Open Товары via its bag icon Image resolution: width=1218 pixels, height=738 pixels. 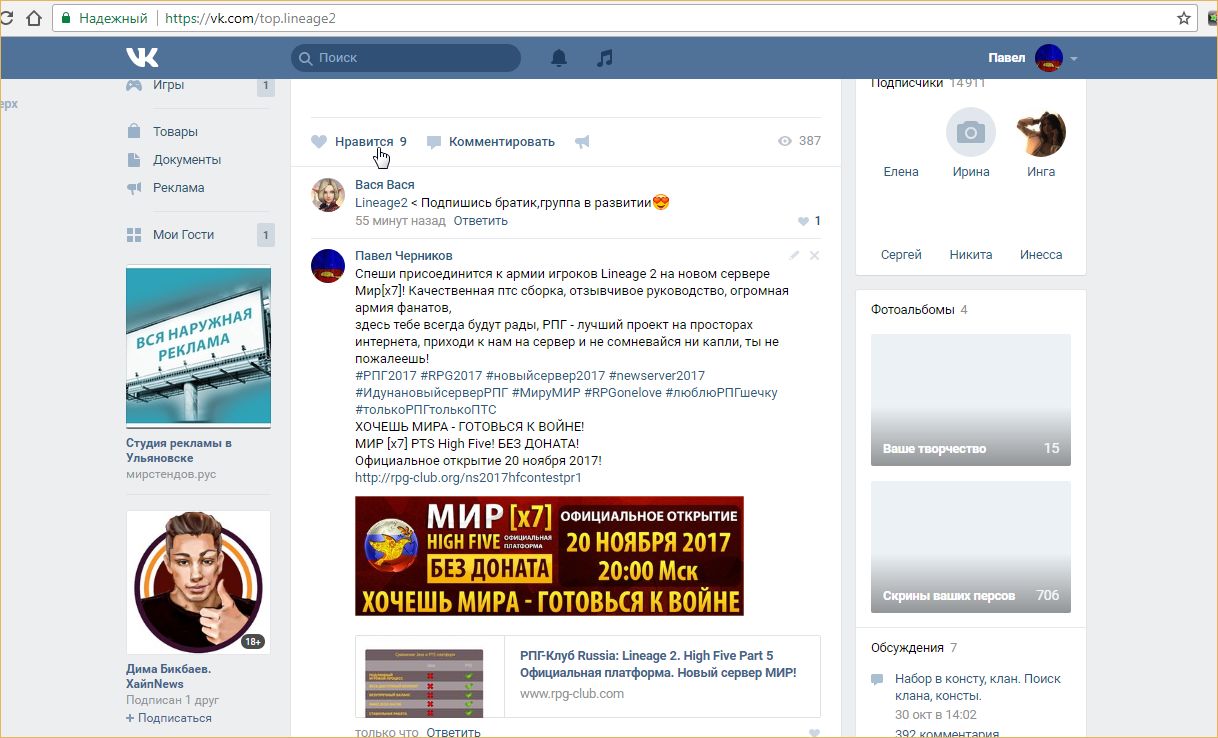134,131
